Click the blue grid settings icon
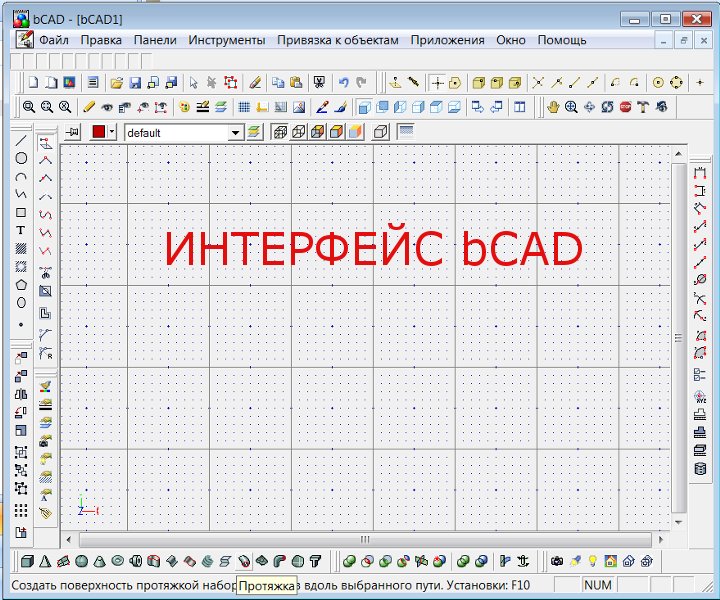The height and width of the screenshot is (600, 720). coord(244,107)
